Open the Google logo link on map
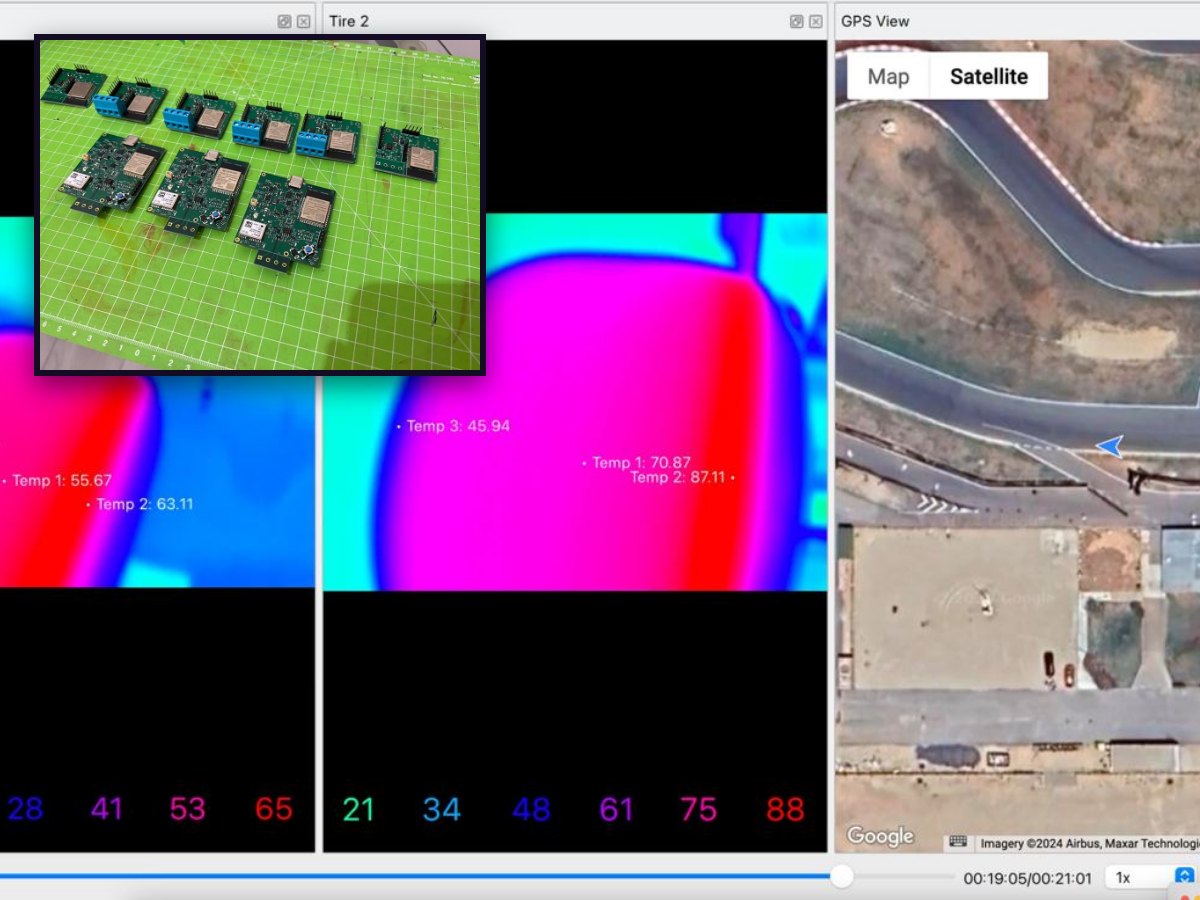 880,836
